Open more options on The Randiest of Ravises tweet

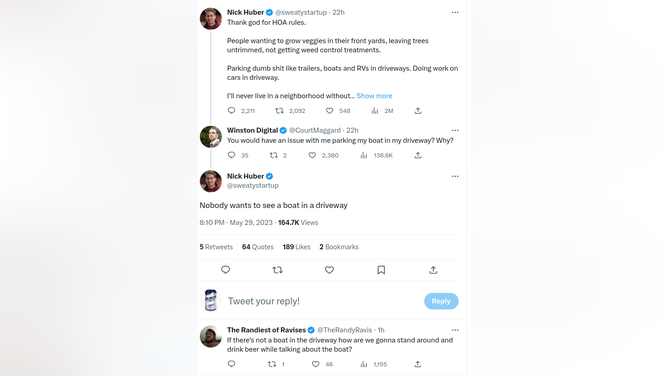pyautogui.click(x=455, y=330)
